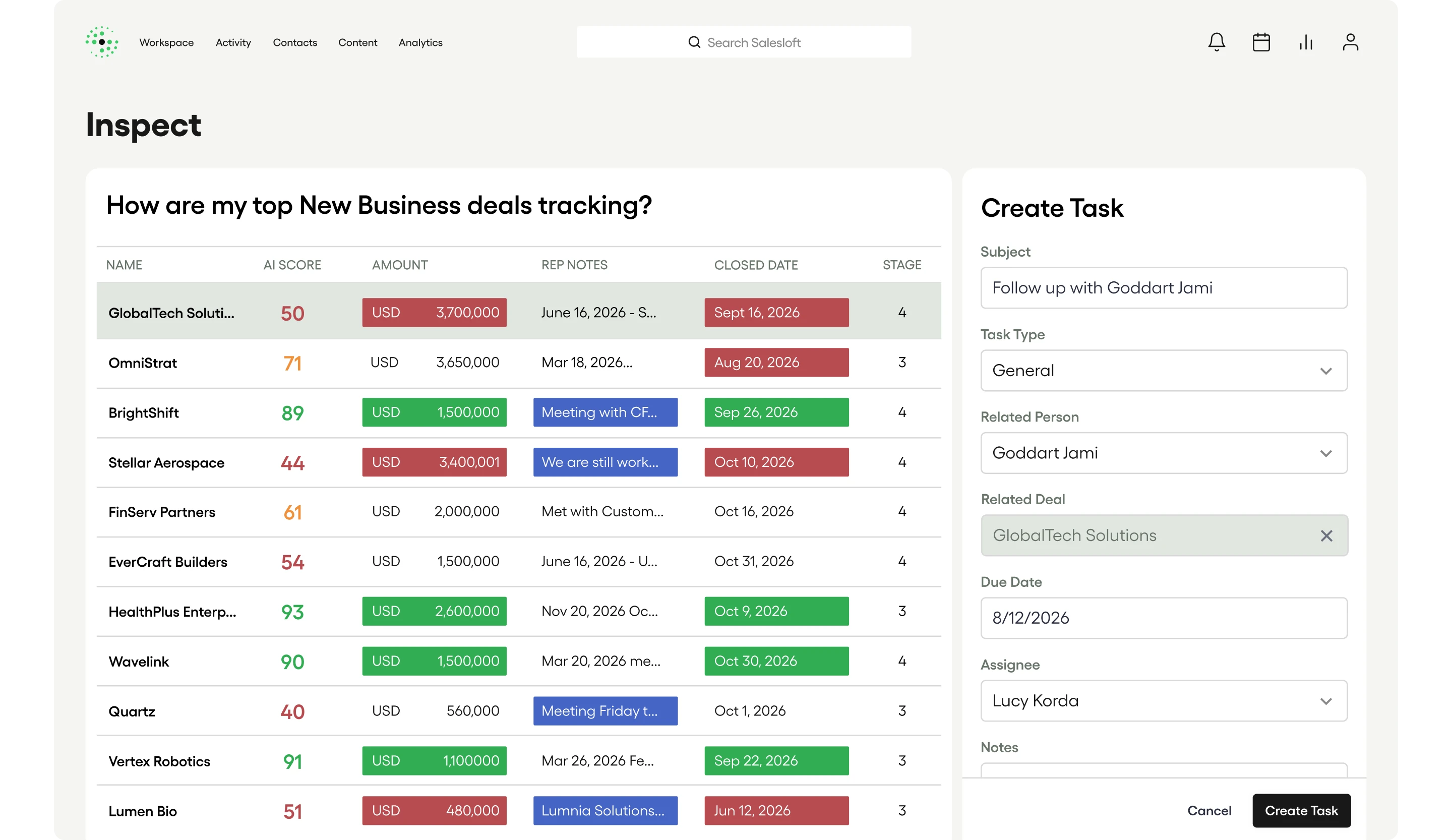Open the Content menu
The height and width of the screenshot is (840, 1452).
pos(358,43)
